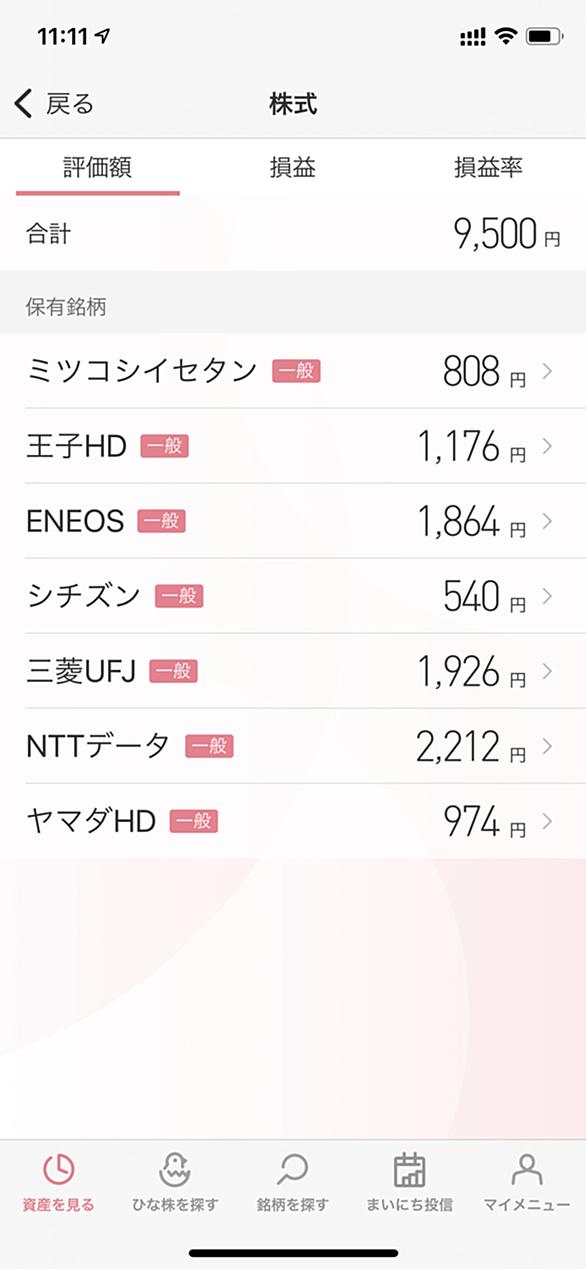Switch to the 損益率 tab
Screen dimensions: 586x1269
488,168
